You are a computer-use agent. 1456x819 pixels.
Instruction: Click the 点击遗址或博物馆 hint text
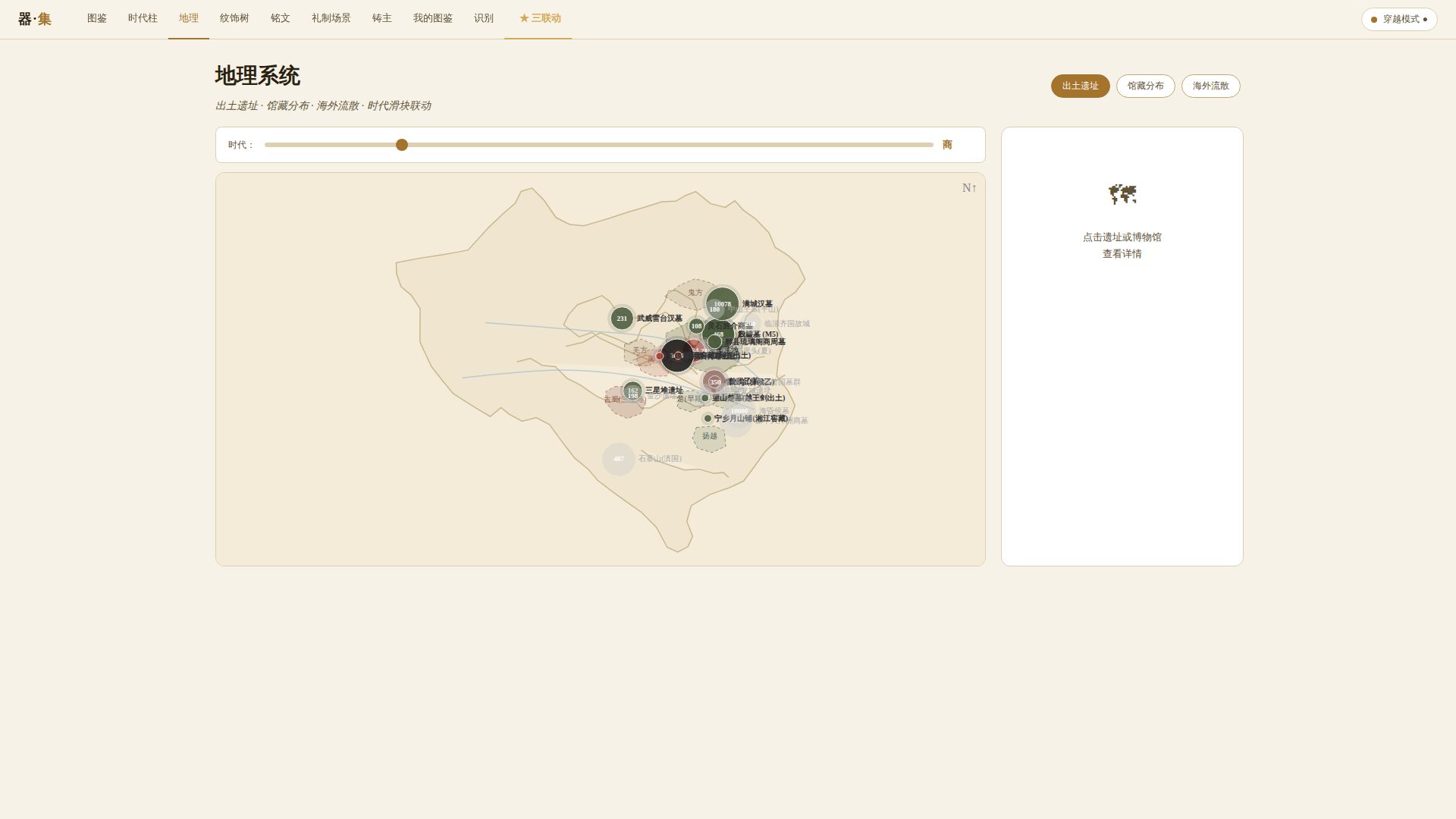tap(1122, 237)
